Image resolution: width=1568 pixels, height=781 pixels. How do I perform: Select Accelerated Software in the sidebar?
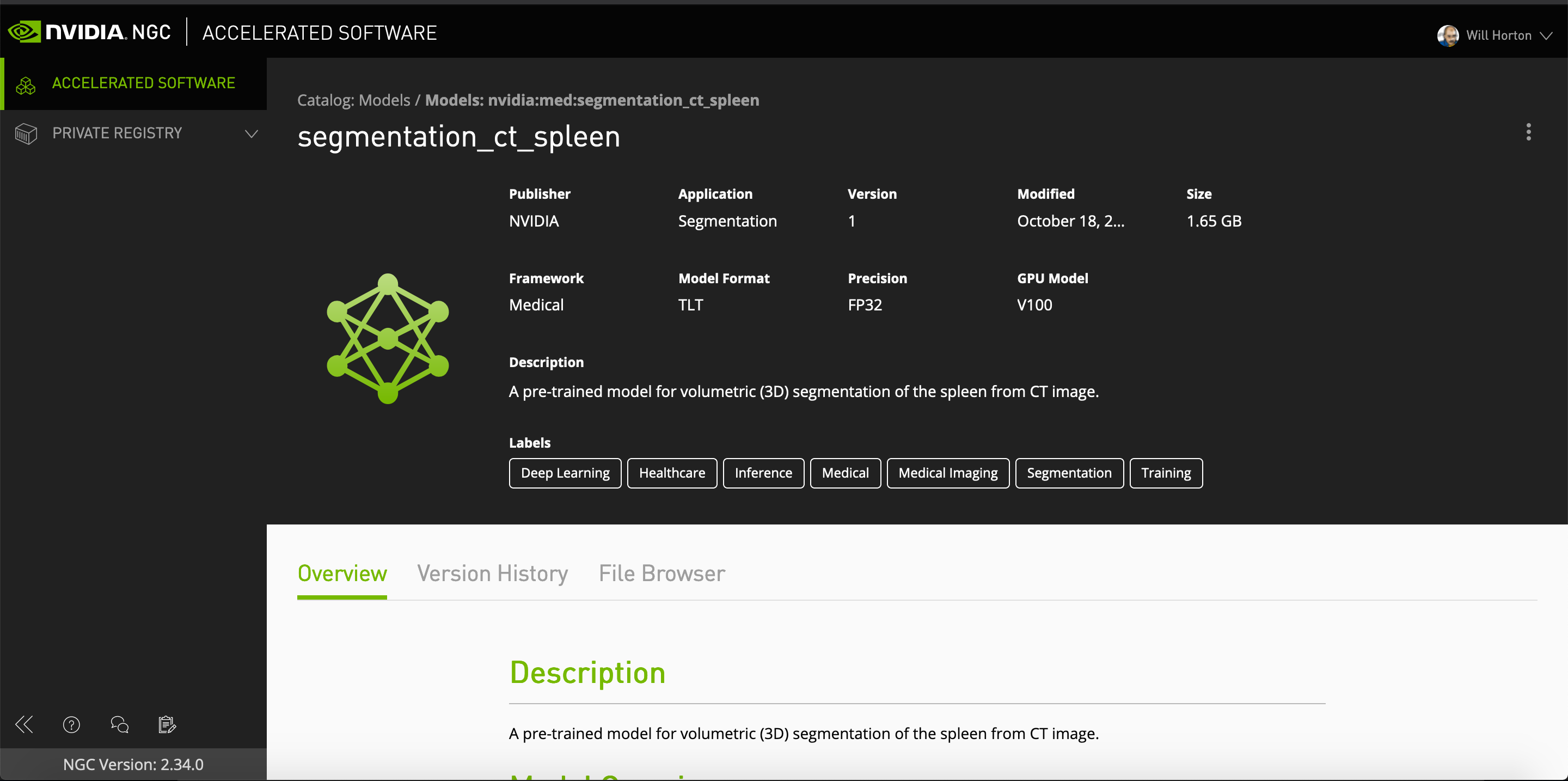point(143,83)
